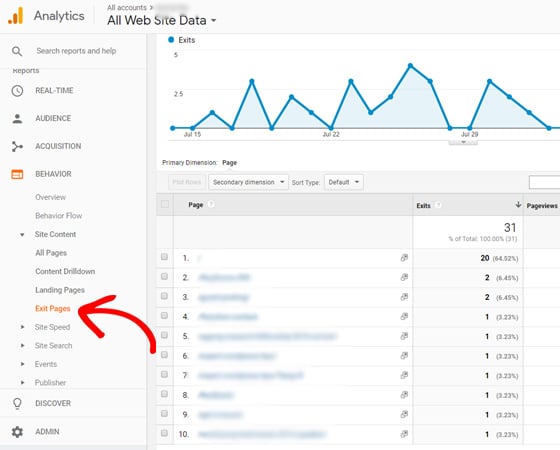Open the All Web Site Data view dropdown

tap(162, 20)
